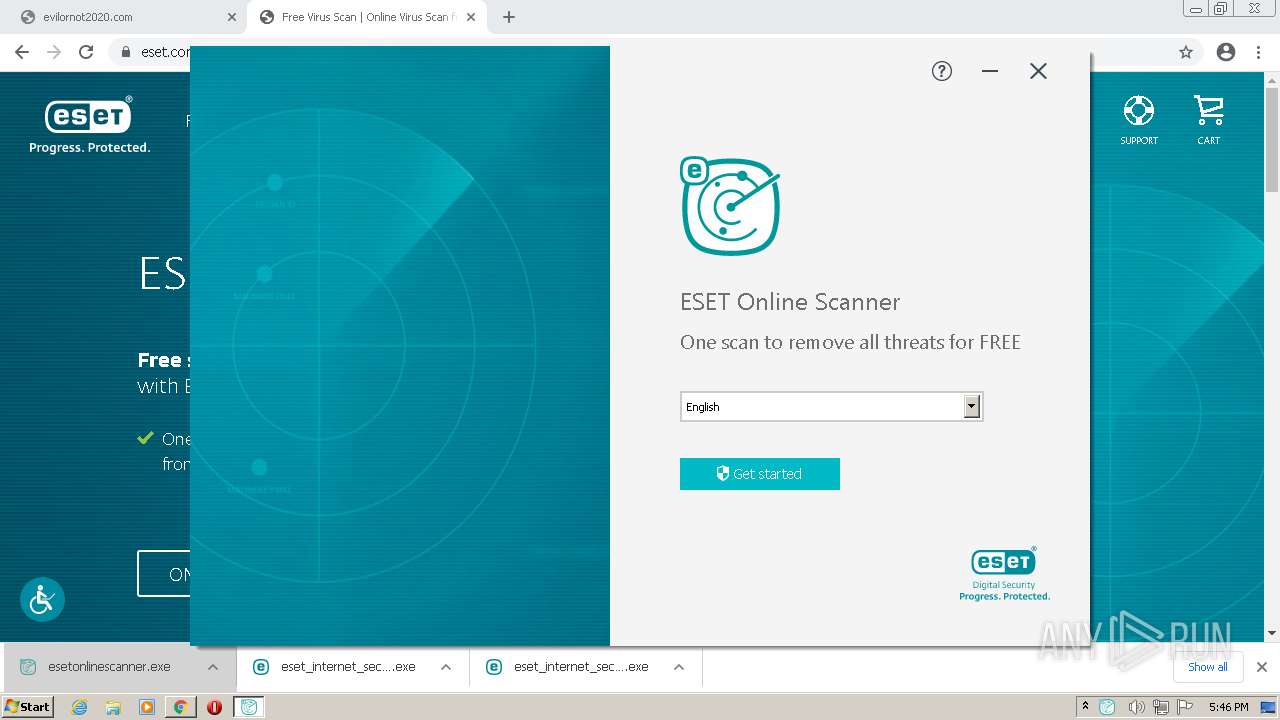The height and width of the screenshot is (720, 1280).
Task: Expand options for esetonlinescanner.exe download
Action: tap(213, 667)
